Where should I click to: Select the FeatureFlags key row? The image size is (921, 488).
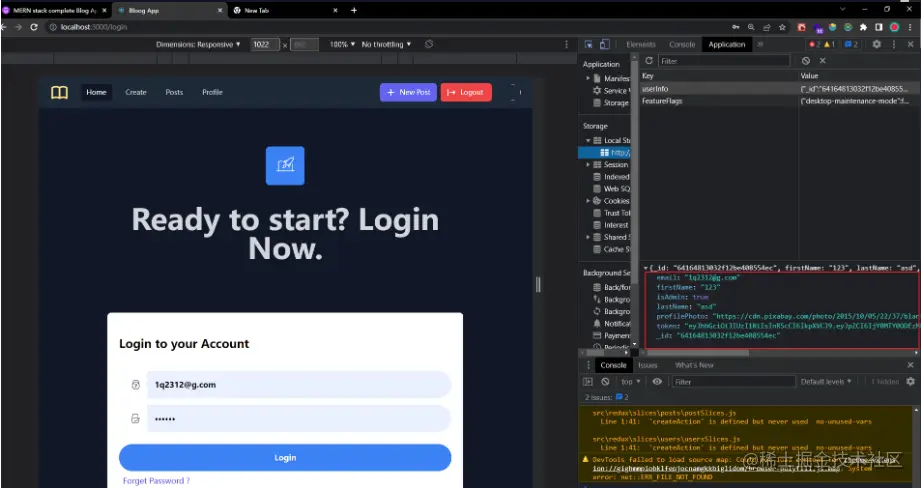click(780, 101)
